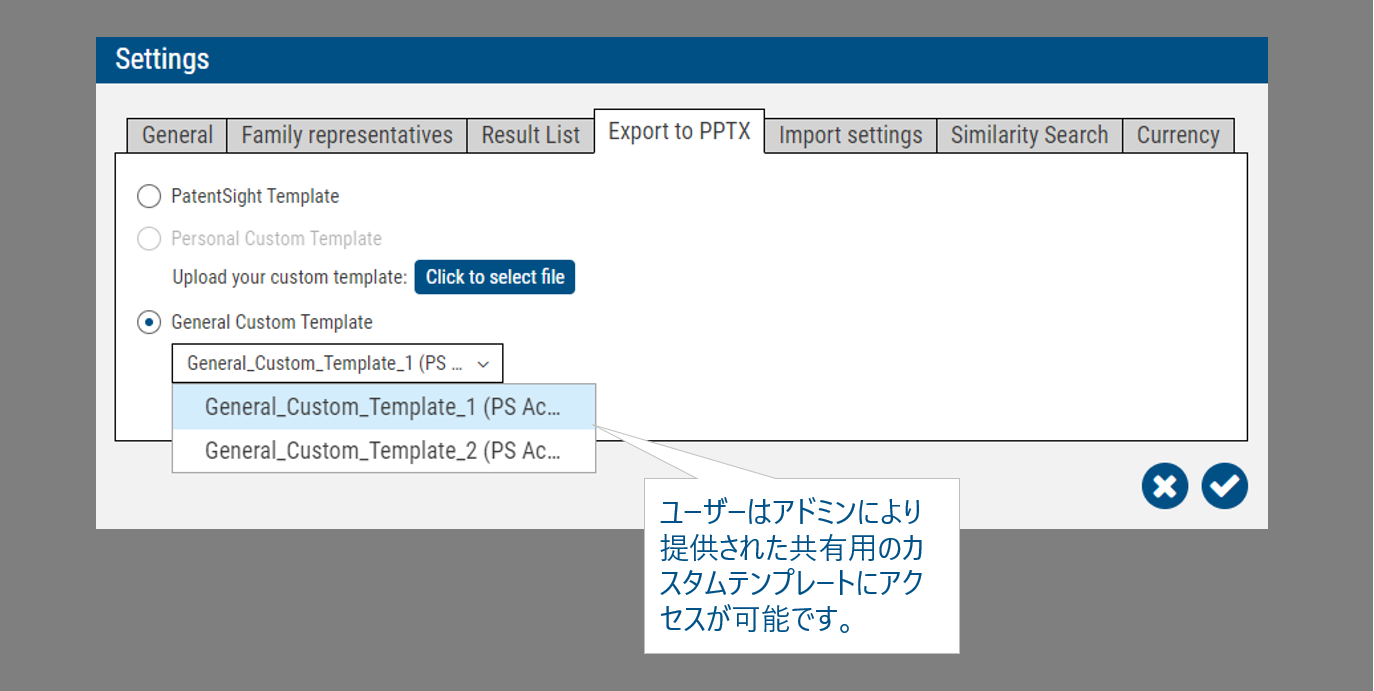Select the General Custom Template radio button
This screenshot has width=1374, height=691.
pos(149,322)
